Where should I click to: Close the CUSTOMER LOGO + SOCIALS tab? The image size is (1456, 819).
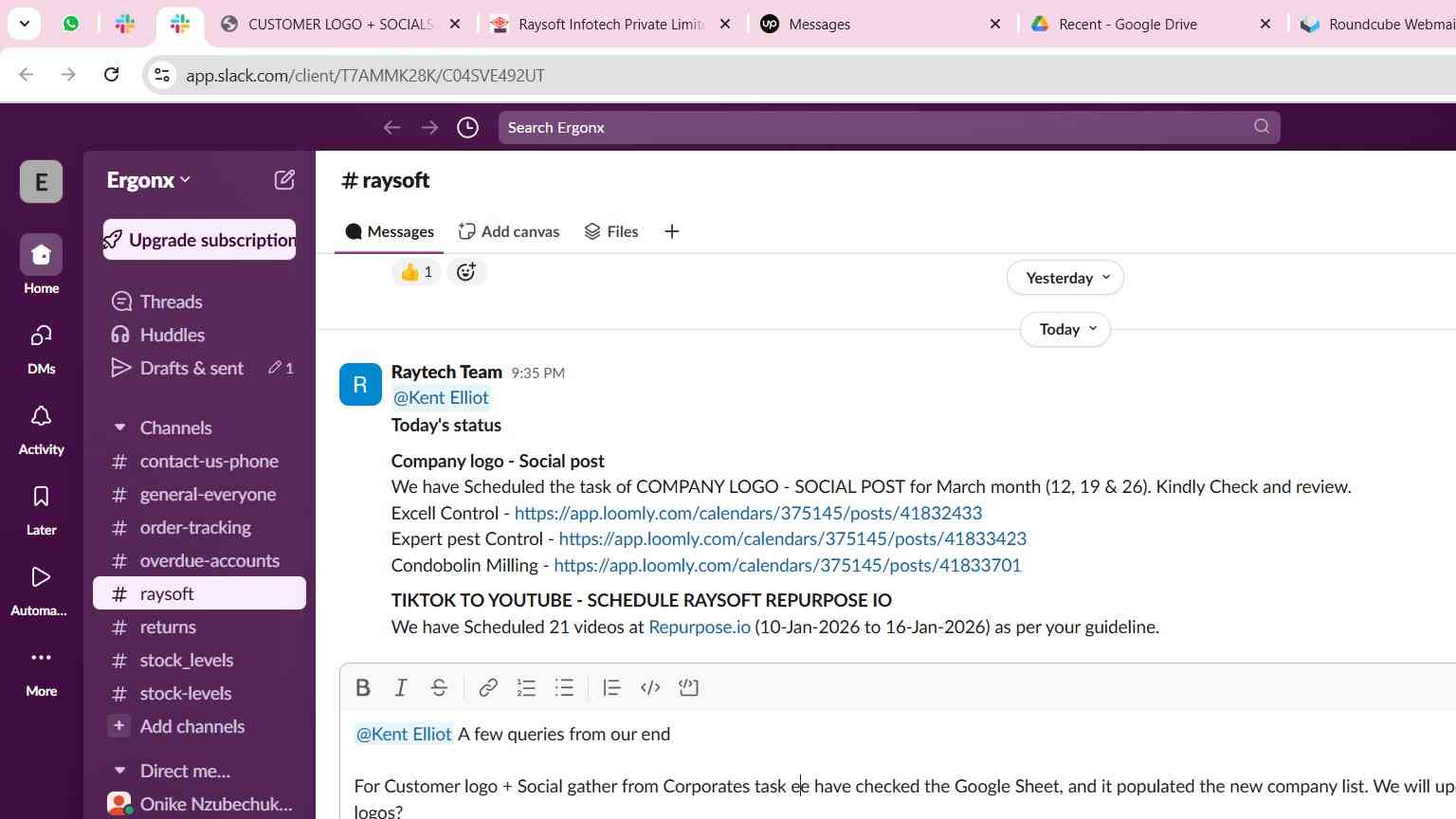455,24
